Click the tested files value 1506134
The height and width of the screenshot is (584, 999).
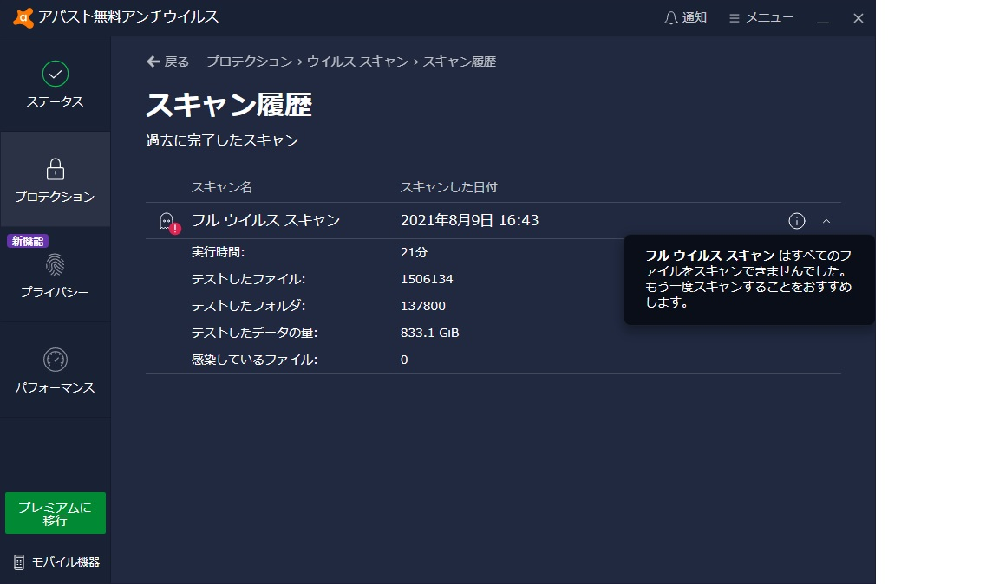(427, 279)
